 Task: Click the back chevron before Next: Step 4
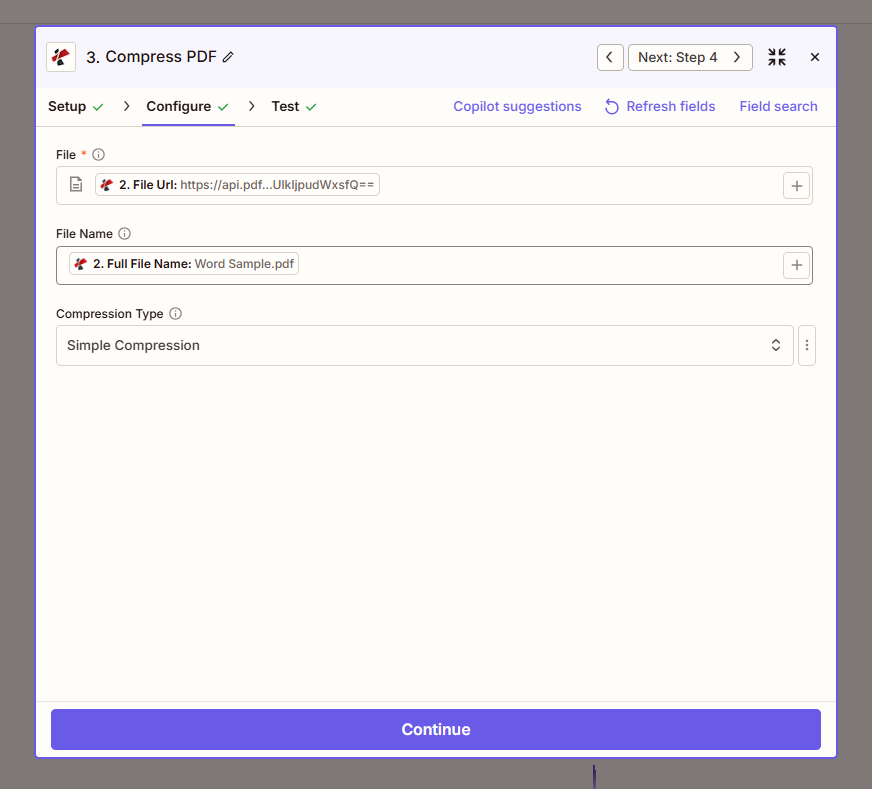[610, 57]
